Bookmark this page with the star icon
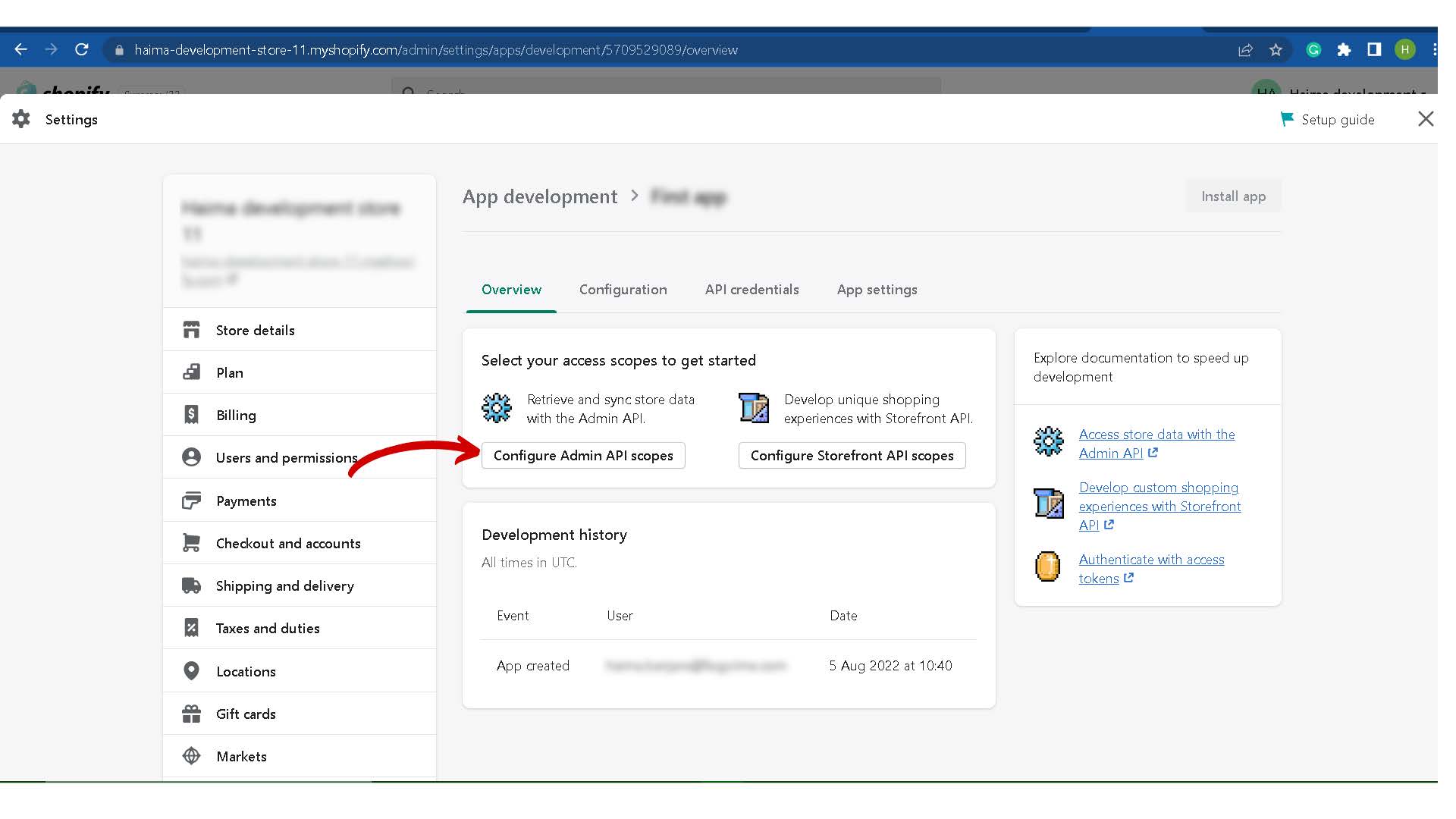 (1276, 50)
